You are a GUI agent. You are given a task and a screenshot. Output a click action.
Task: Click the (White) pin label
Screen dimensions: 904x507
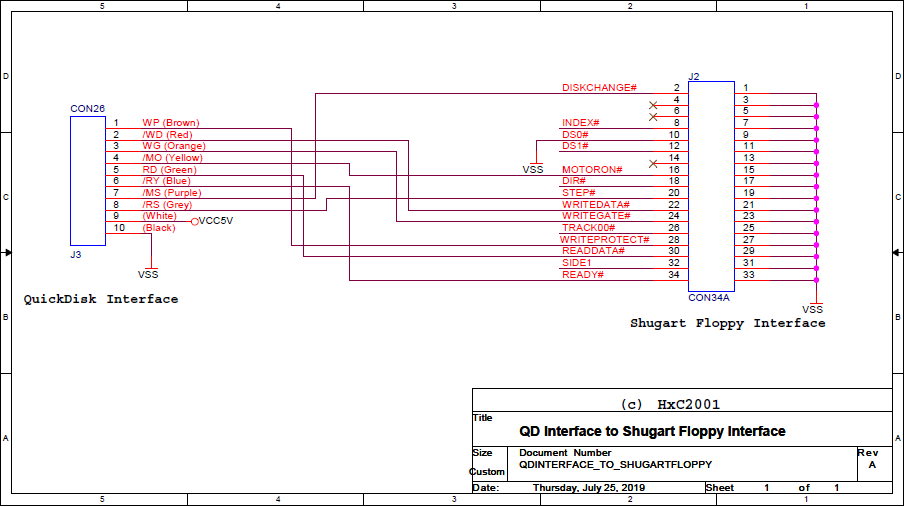coord(160,216)
